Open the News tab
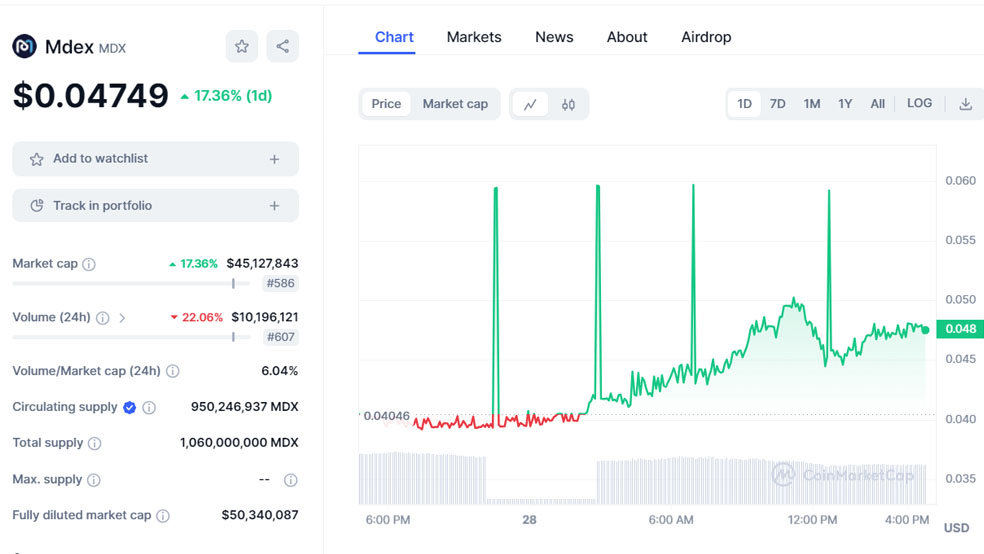 click(554, 37)
